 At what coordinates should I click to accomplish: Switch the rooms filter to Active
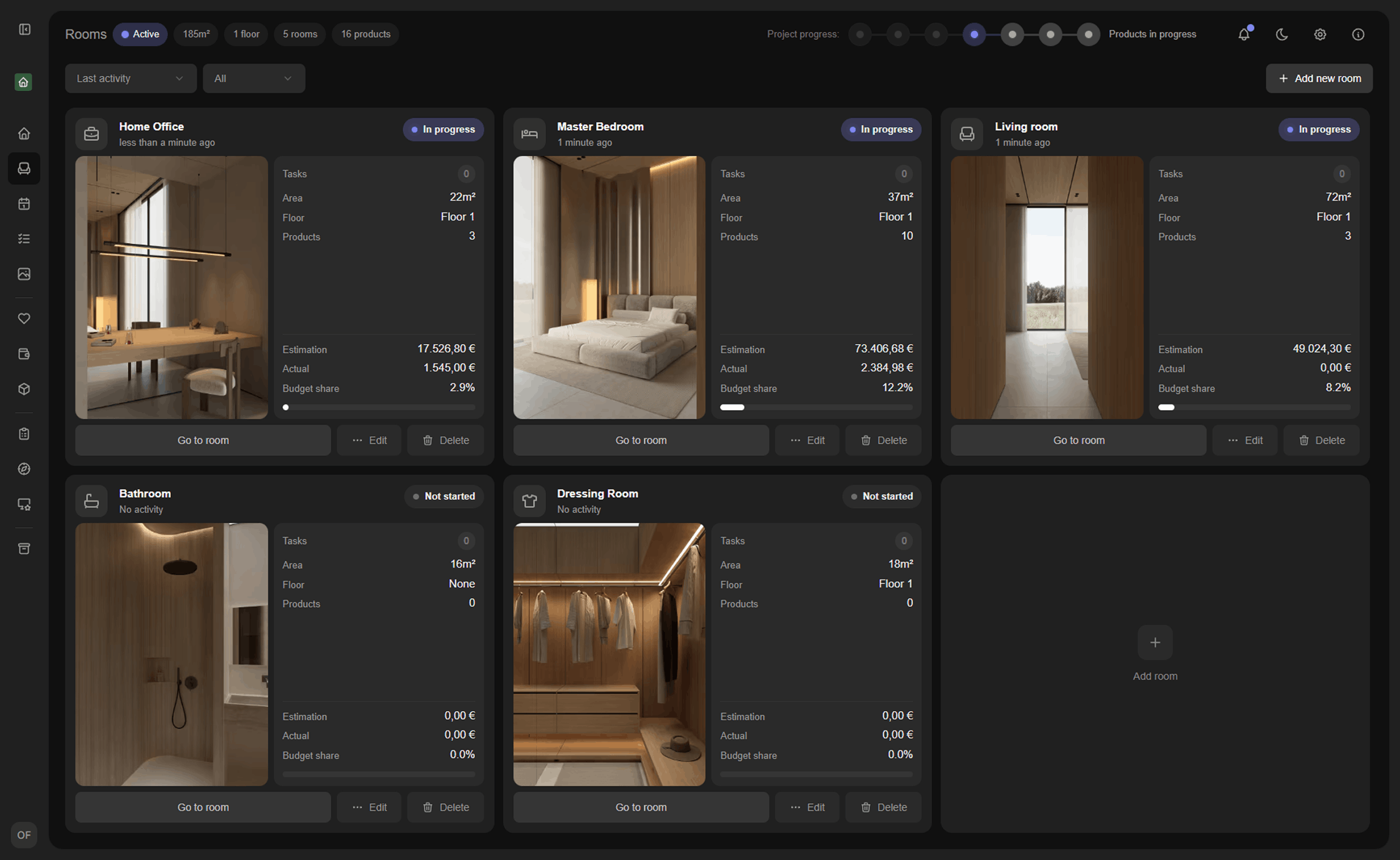point(140,34)
